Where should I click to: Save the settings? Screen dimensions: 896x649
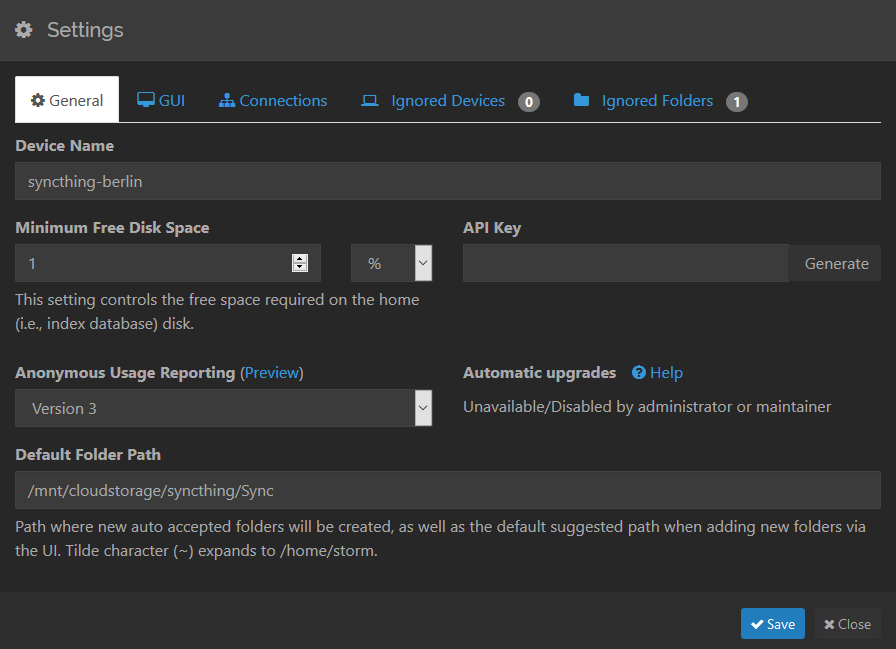773,624
